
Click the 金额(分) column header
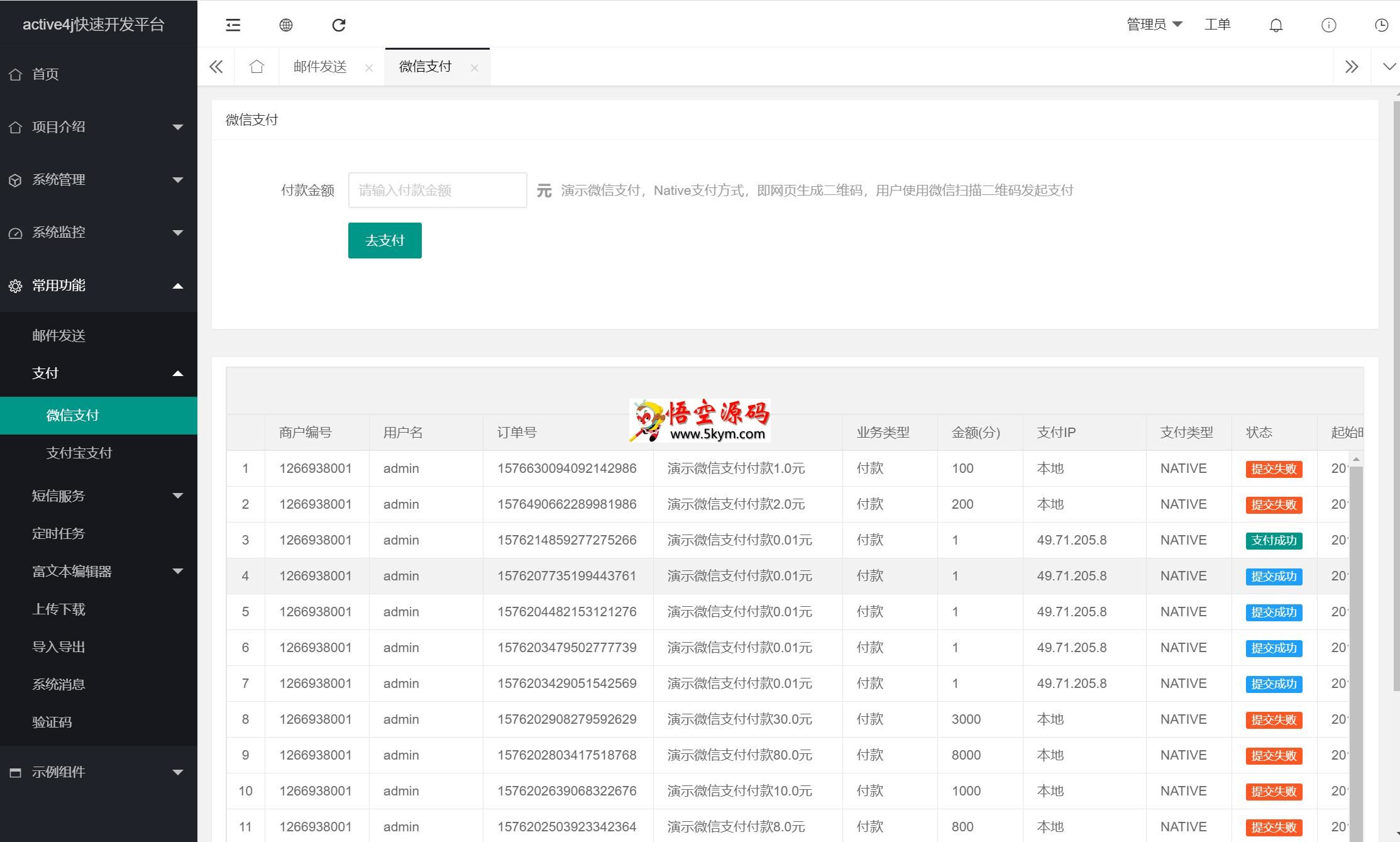[976, 433]
